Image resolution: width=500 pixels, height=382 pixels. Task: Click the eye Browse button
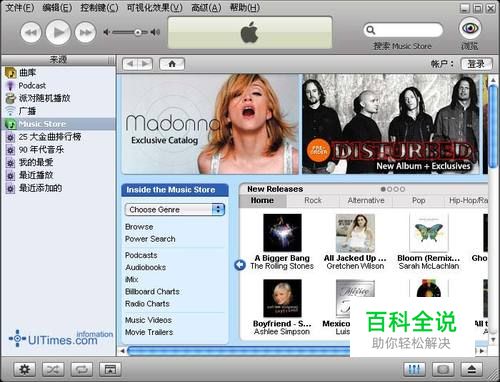click(x=470, y=28)
